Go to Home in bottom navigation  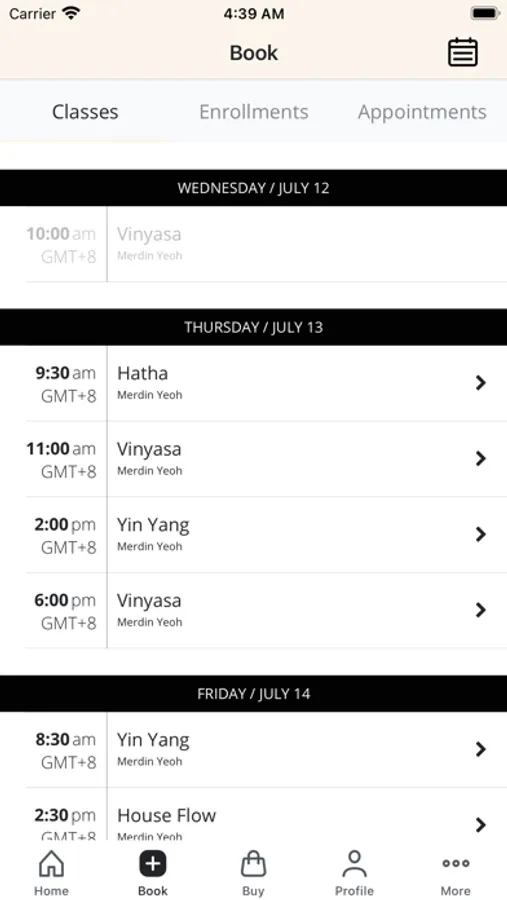click(x=51, y=872)
